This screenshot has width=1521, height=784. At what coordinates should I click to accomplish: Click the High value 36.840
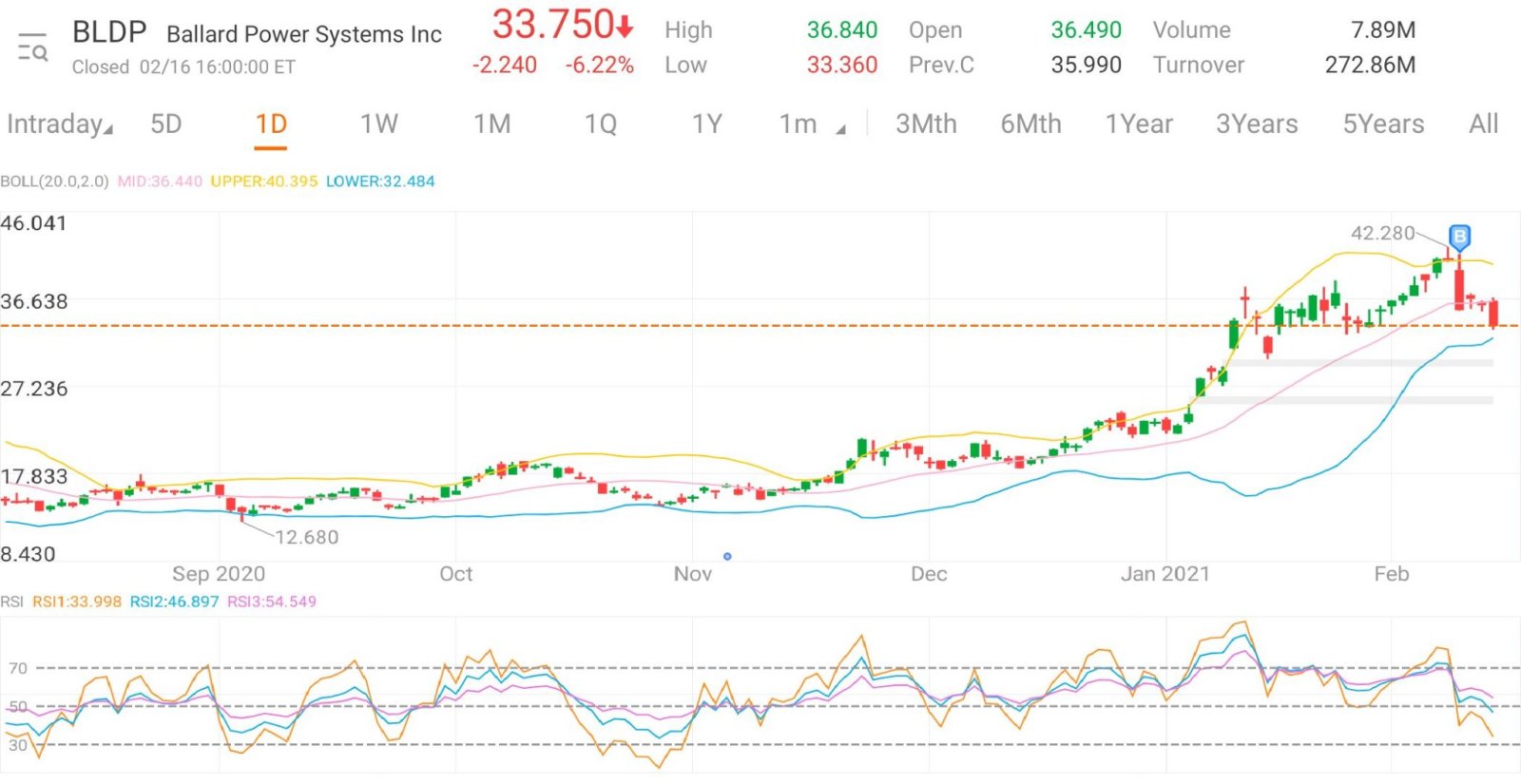(x=842, y=30)
